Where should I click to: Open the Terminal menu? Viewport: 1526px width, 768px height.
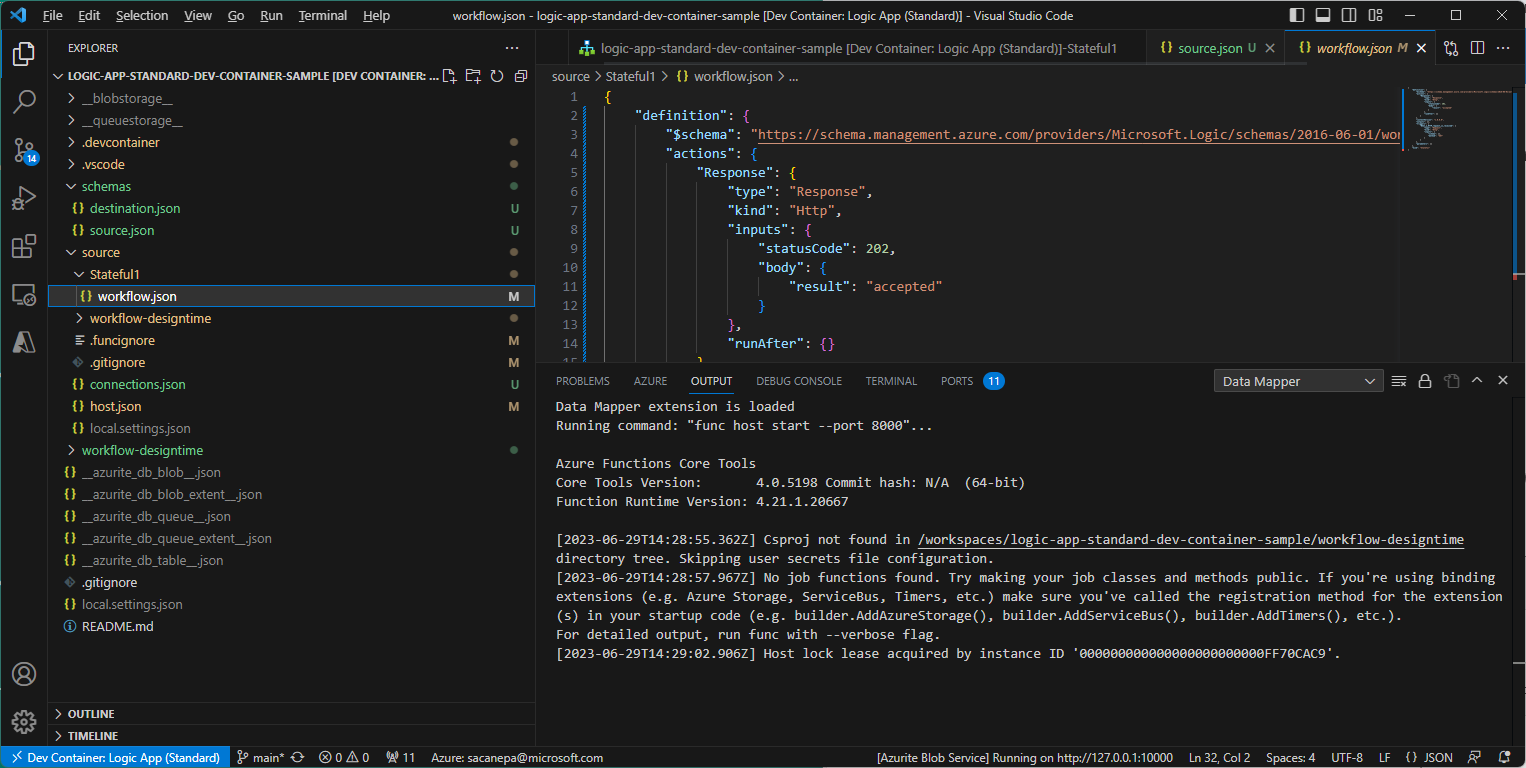point(322,15)
